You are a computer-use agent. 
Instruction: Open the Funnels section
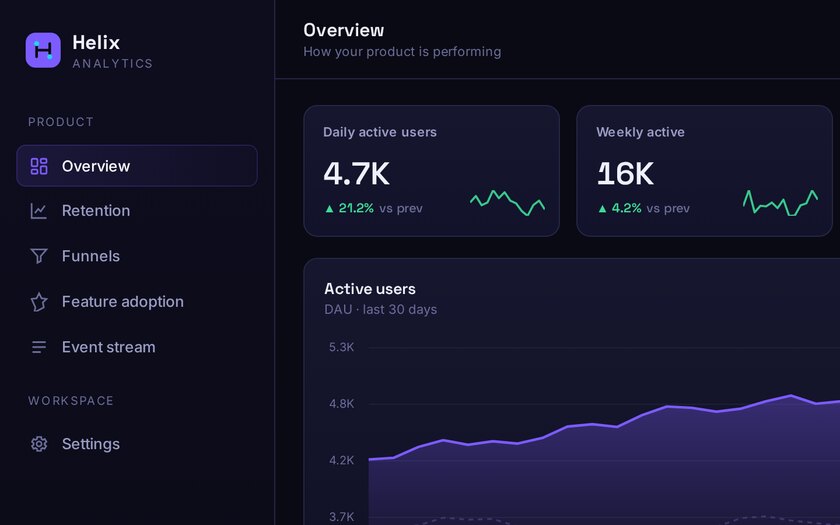[137, 256]
